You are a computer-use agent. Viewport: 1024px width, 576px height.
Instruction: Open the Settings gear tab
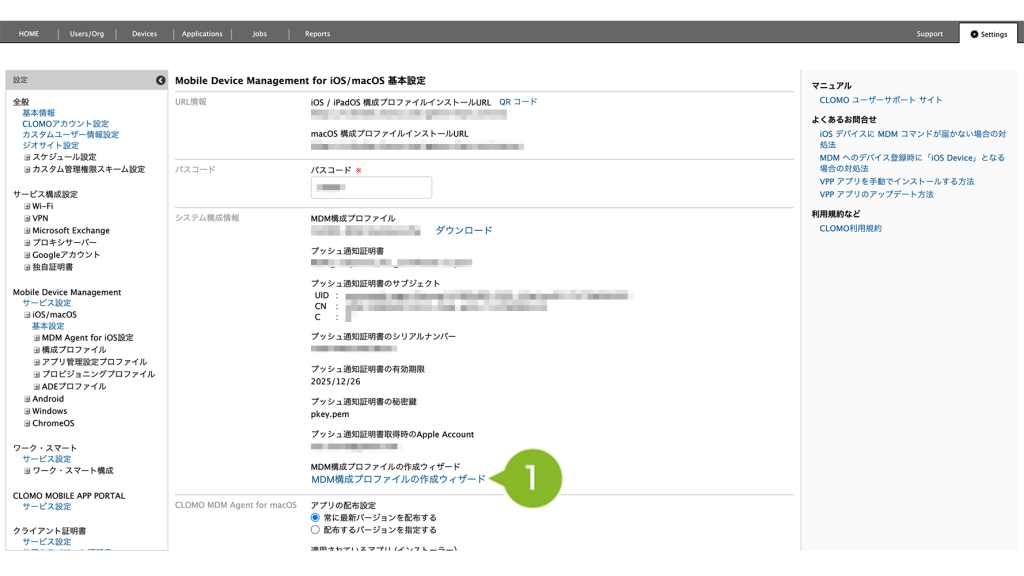988,34
